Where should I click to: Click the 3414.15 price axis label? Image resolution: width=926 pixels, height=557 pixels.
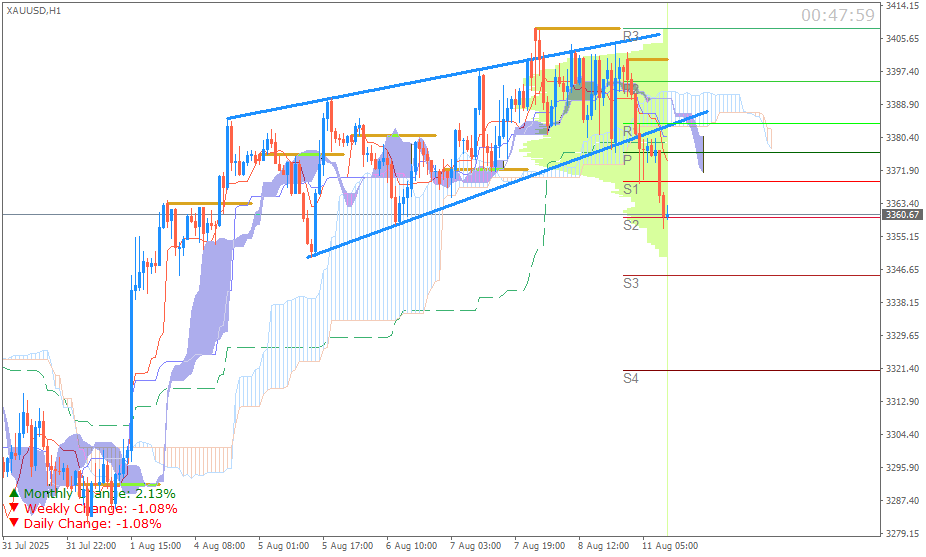902,5
